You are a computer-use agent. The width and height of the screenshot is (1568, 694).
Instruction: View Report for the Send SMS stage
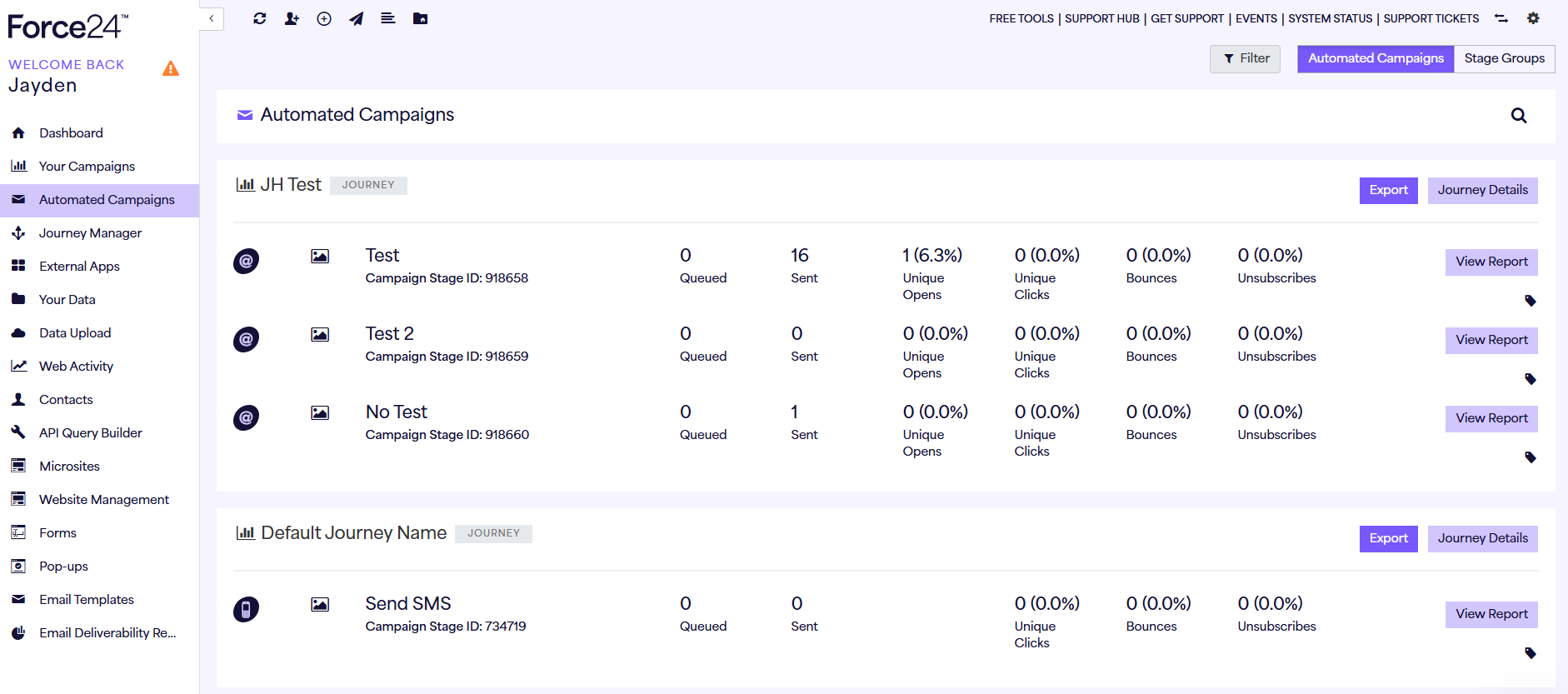point(1491,614)
